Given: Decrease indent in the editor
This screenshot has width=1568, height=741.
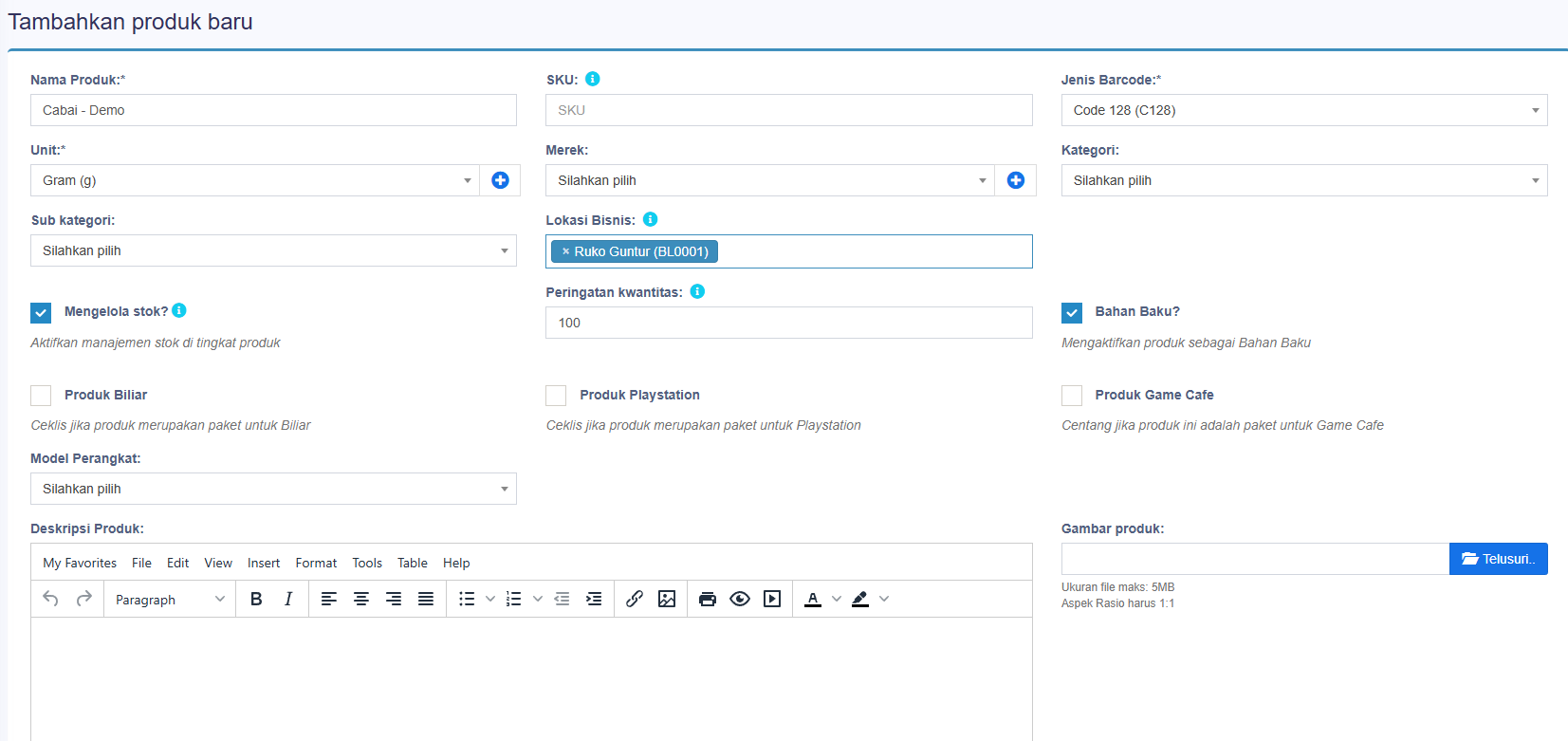Looking at the screenshot, I should point(562,599).
